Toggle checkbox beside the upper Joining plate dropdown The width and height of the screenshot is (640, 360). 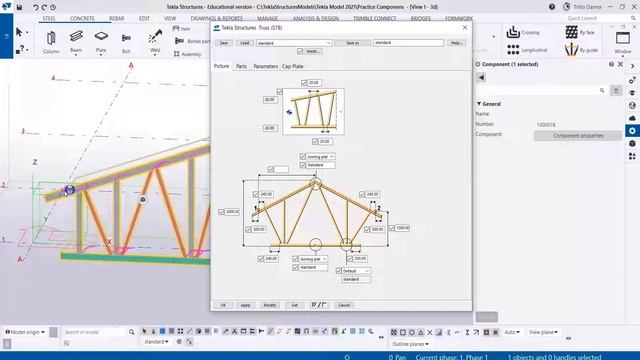click(302, 156)
